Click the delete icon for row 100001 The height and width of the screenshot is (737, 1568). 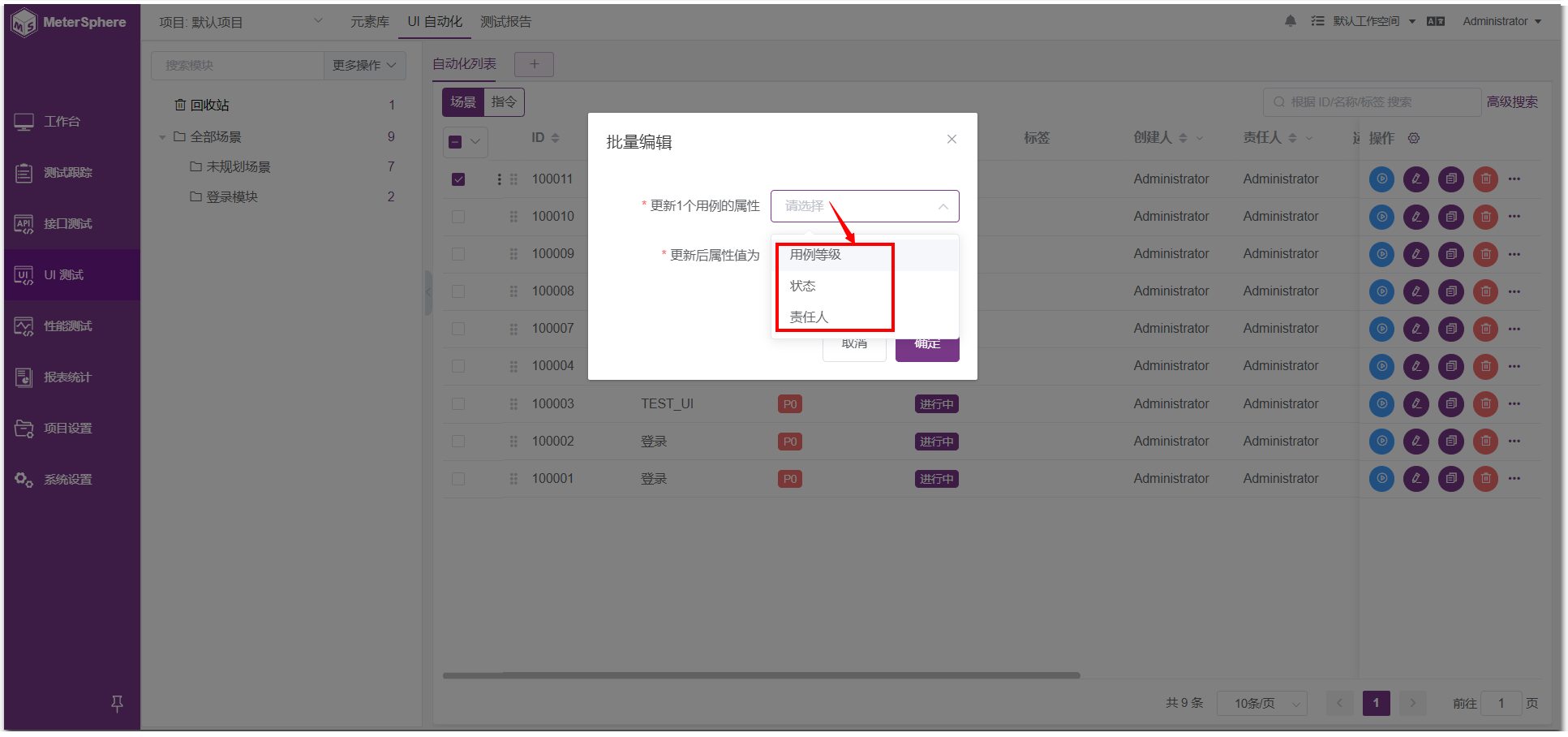(1485, 478)
